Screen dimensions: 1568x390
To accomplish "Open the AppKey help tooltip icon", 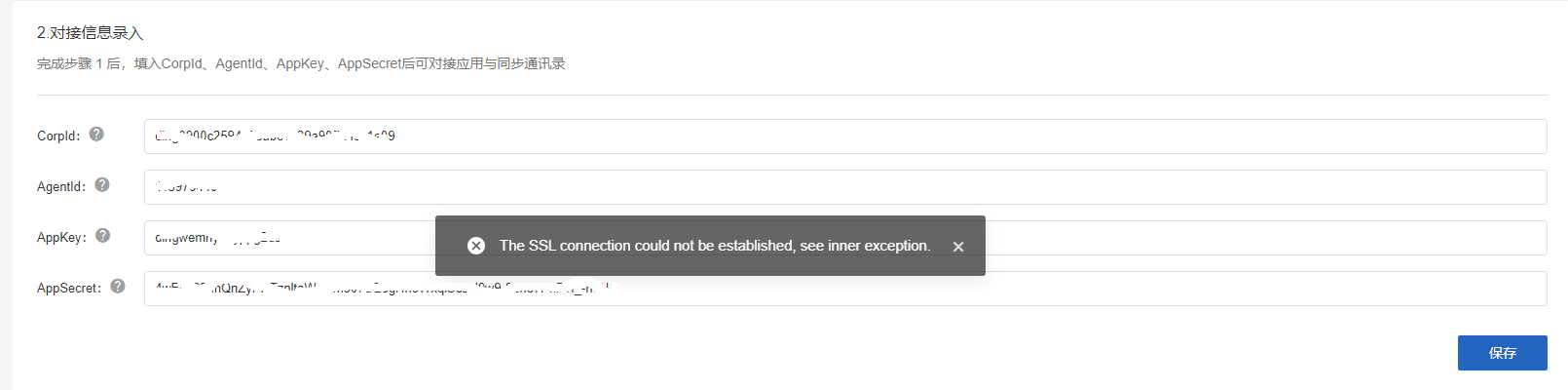I will point(103,236).
